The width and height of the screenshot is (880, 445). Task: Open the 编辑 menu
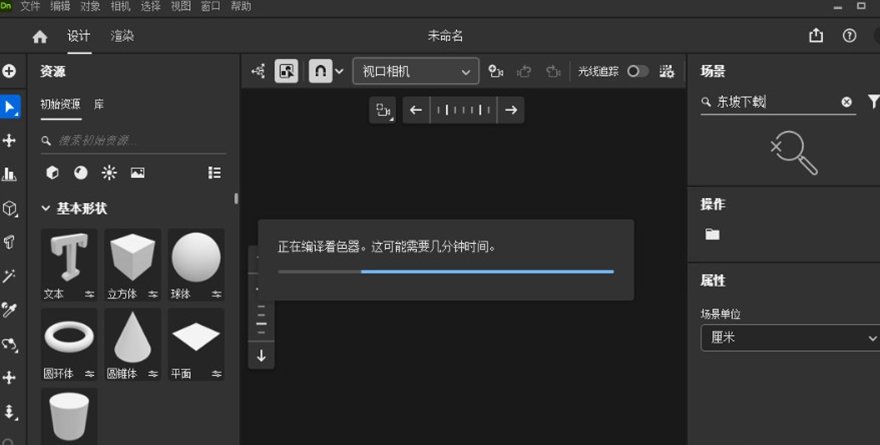[61, 7]
